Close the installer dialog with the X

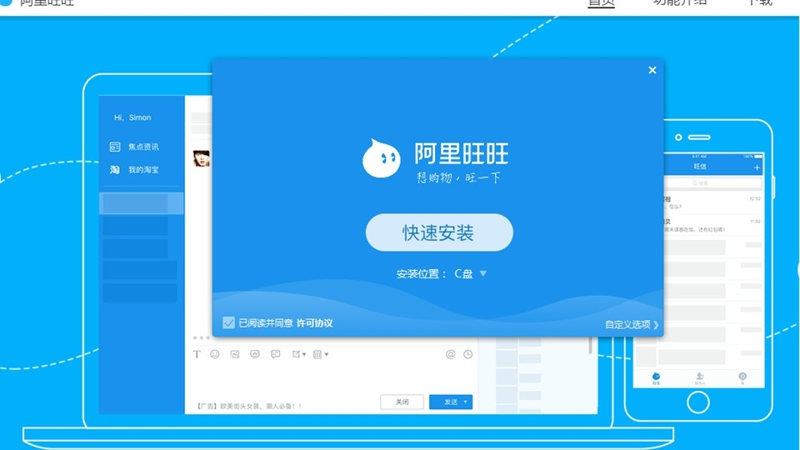tap(652, 70)
